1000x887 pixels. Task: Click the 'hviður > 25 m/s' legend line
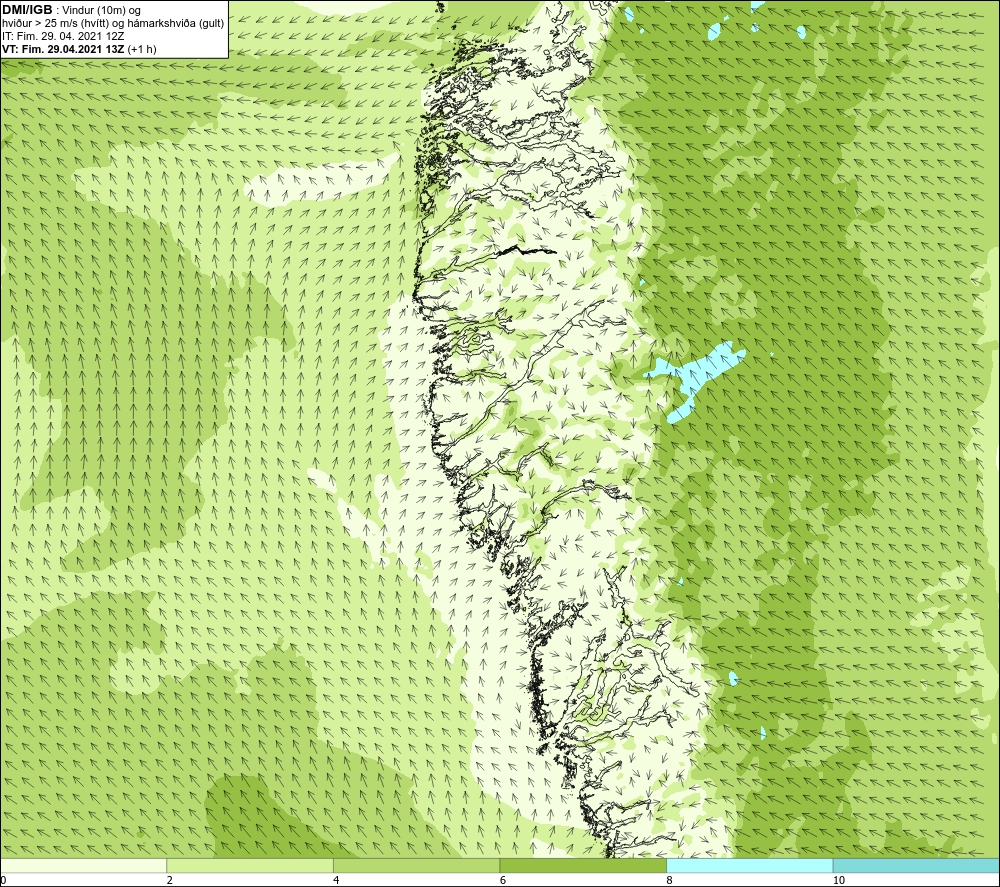[x=113, y=24]
